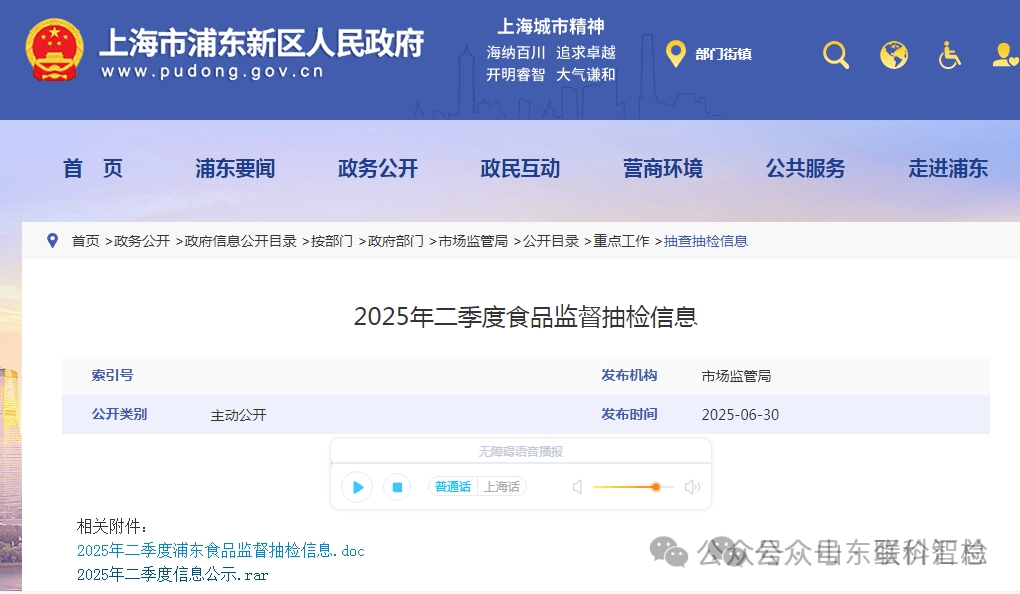Go to 浦东要闻 menu
The width and height of the screenshot is (1020, 594).
235,169
